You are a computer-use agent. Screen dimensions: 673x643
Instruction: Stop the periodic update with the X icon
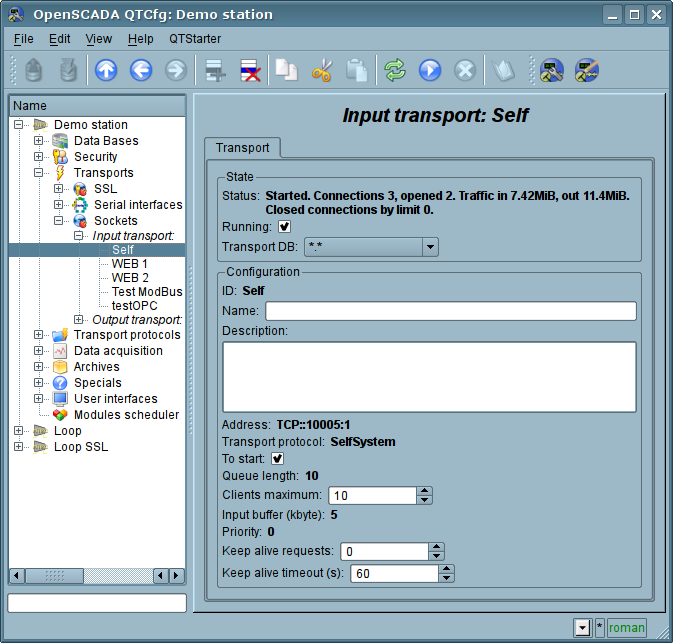[x=465, y=70]
